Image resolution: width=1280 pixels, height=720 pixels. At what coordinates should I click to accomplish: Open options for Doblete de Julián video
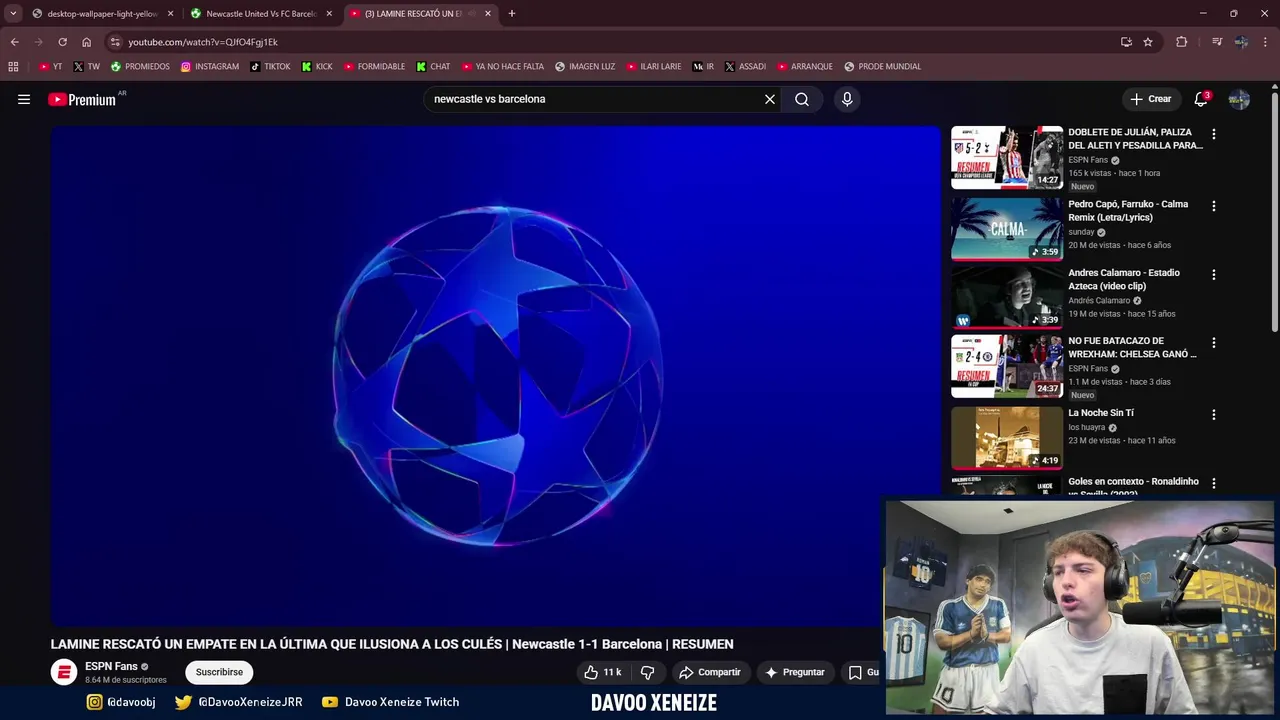(1214, 134)
